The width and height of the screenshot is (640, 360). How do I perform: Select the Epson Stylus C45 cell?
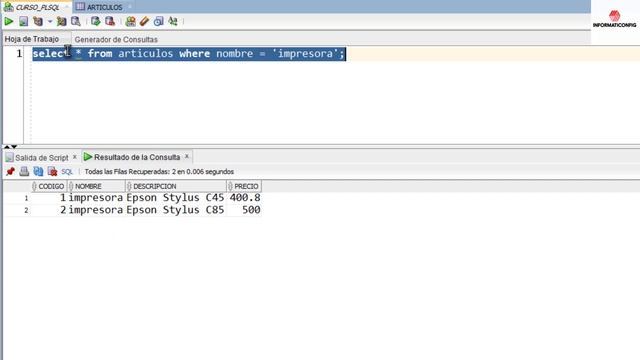pyautogui.click(x=175, y=198)
